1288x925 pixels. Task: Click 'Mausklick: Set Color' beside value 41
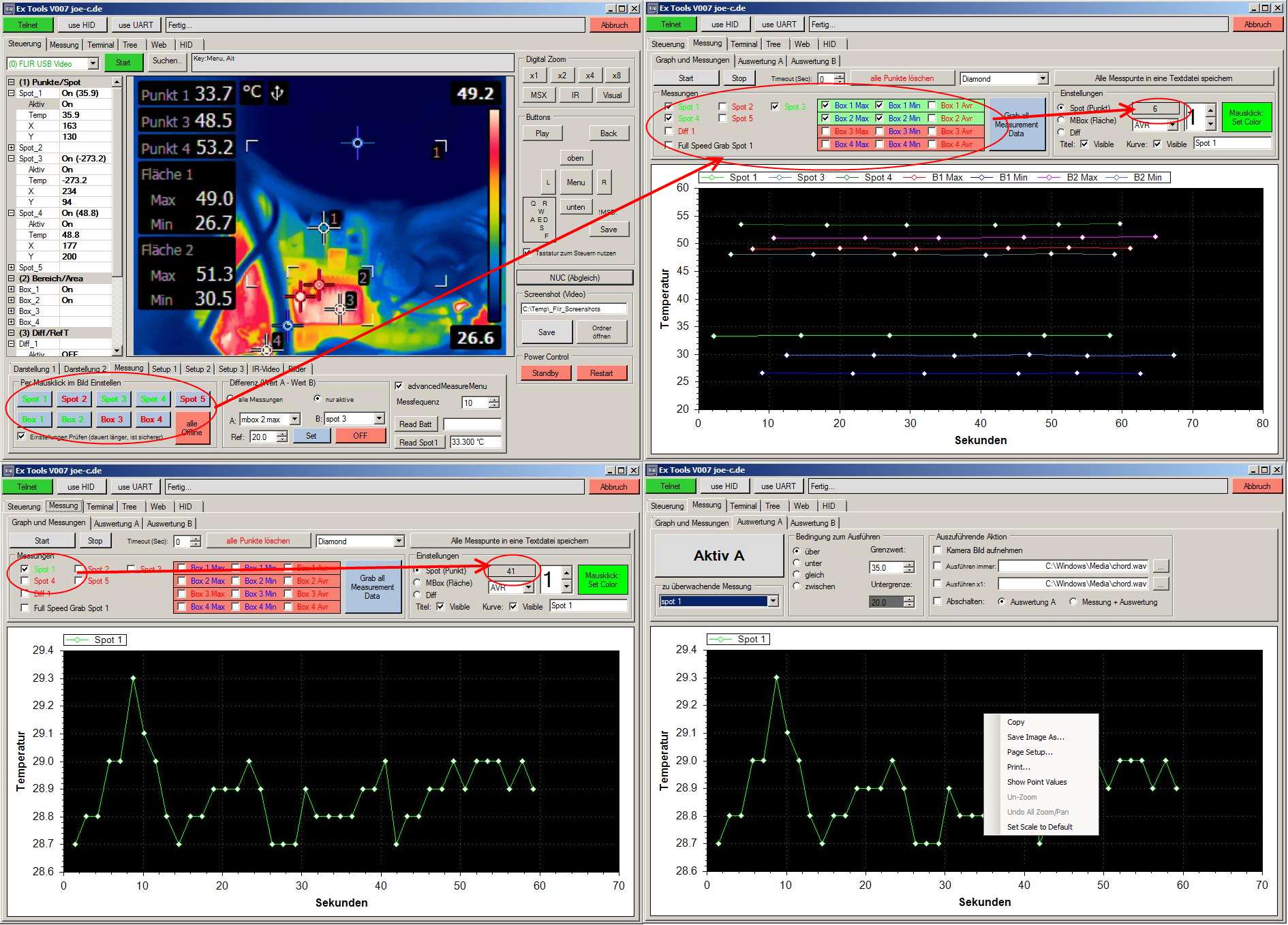click(602, 580)
